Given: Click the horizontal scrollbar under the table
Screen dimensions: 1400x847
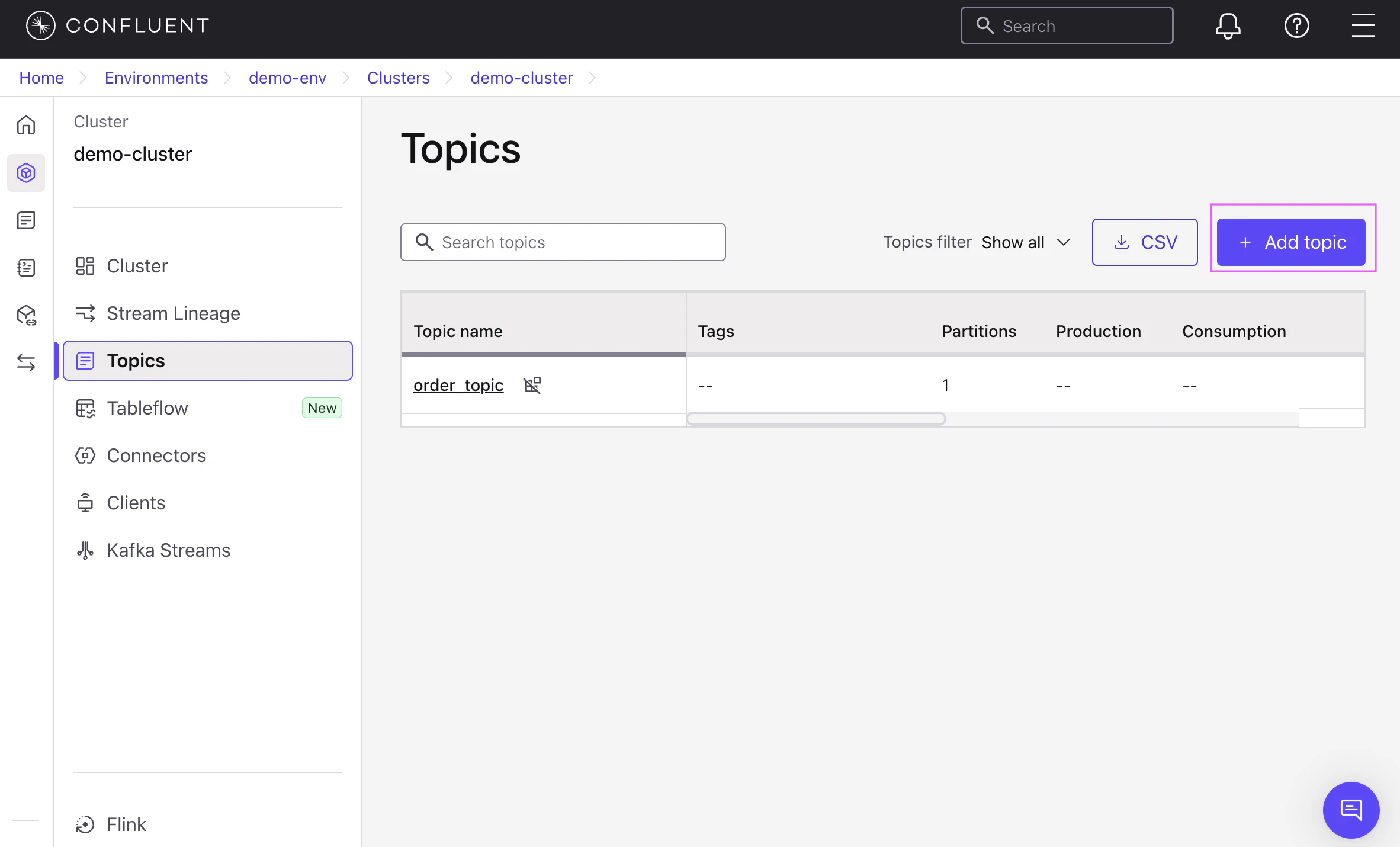Looking at the screenshot, I should tap(816, 419).
